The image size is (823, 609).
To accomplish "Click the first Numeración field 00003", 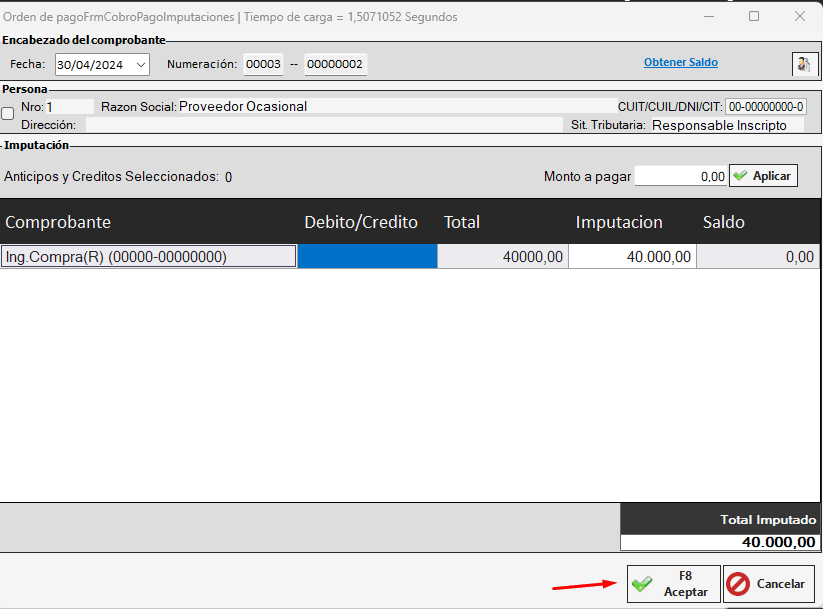I will 264,65.
